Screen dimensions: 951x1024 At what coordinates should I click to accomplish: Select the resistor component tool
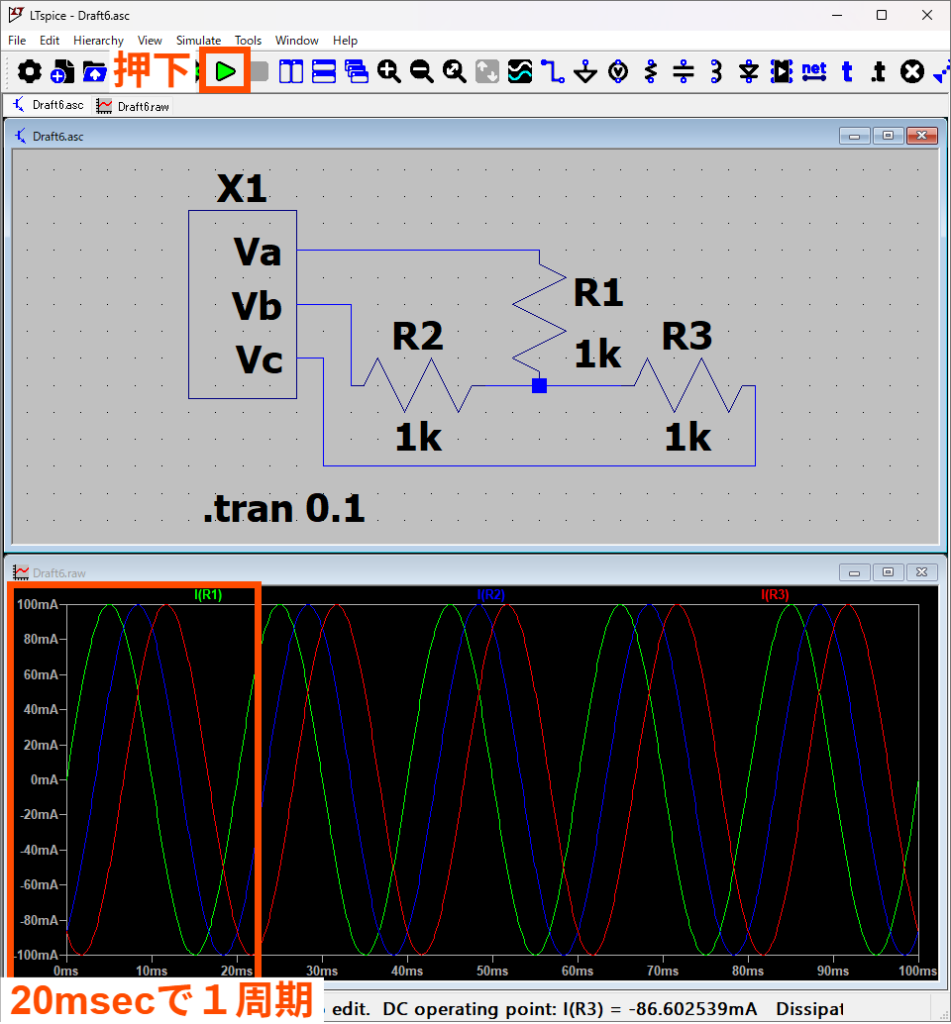651,72
